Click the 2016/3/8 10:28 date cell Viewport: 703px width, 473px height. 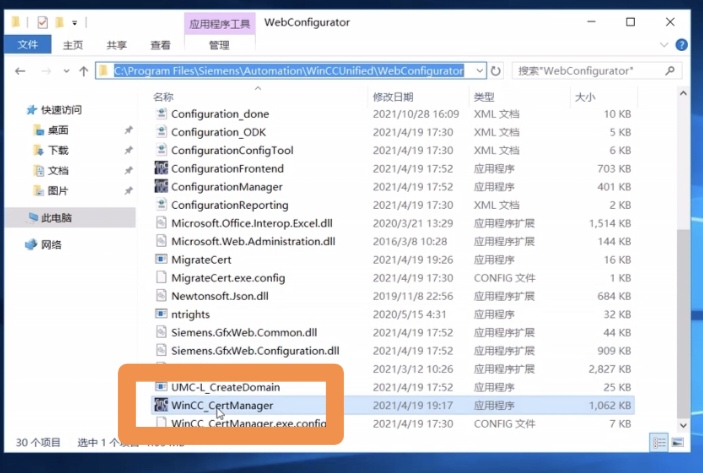410,241
